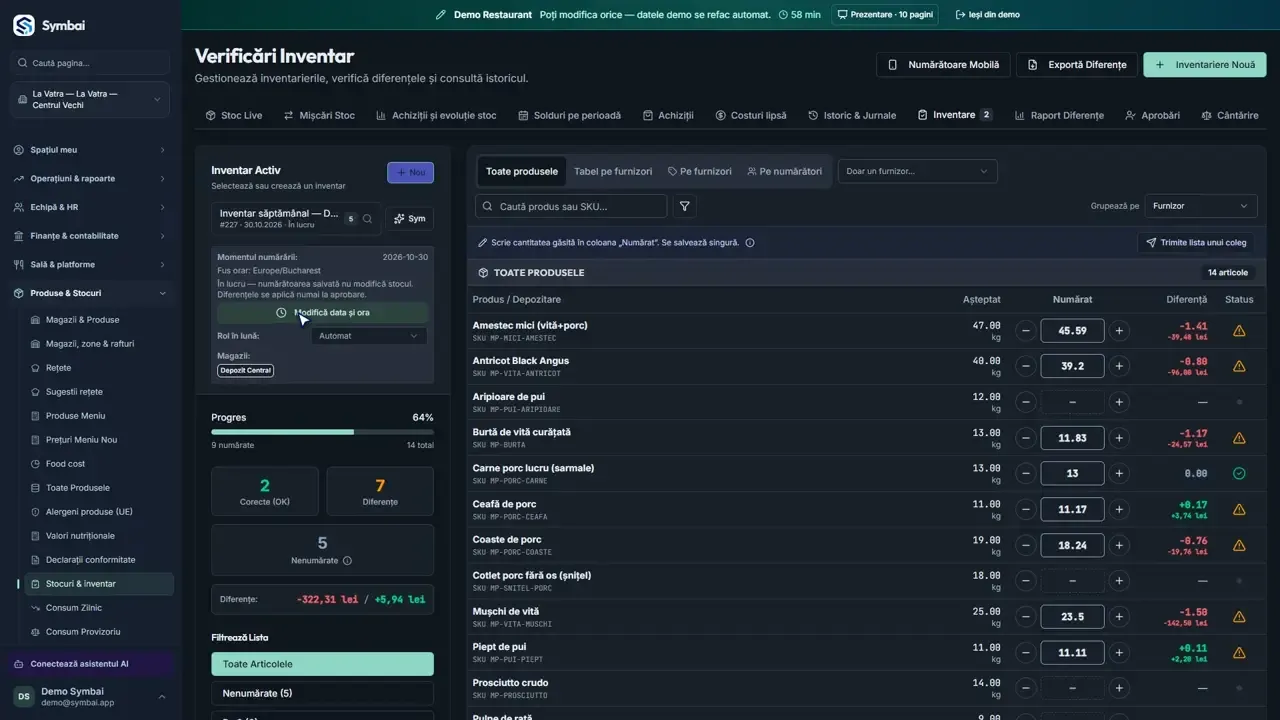Switch to Tabel pe furnizori view
1280x720 pixels.
[613, 171]
